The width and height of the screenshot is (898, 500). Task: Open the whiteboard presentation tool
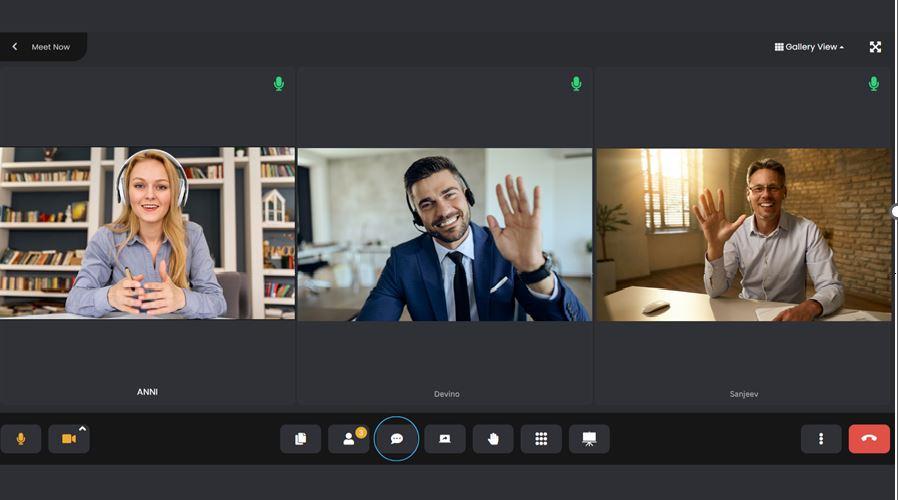589,439
